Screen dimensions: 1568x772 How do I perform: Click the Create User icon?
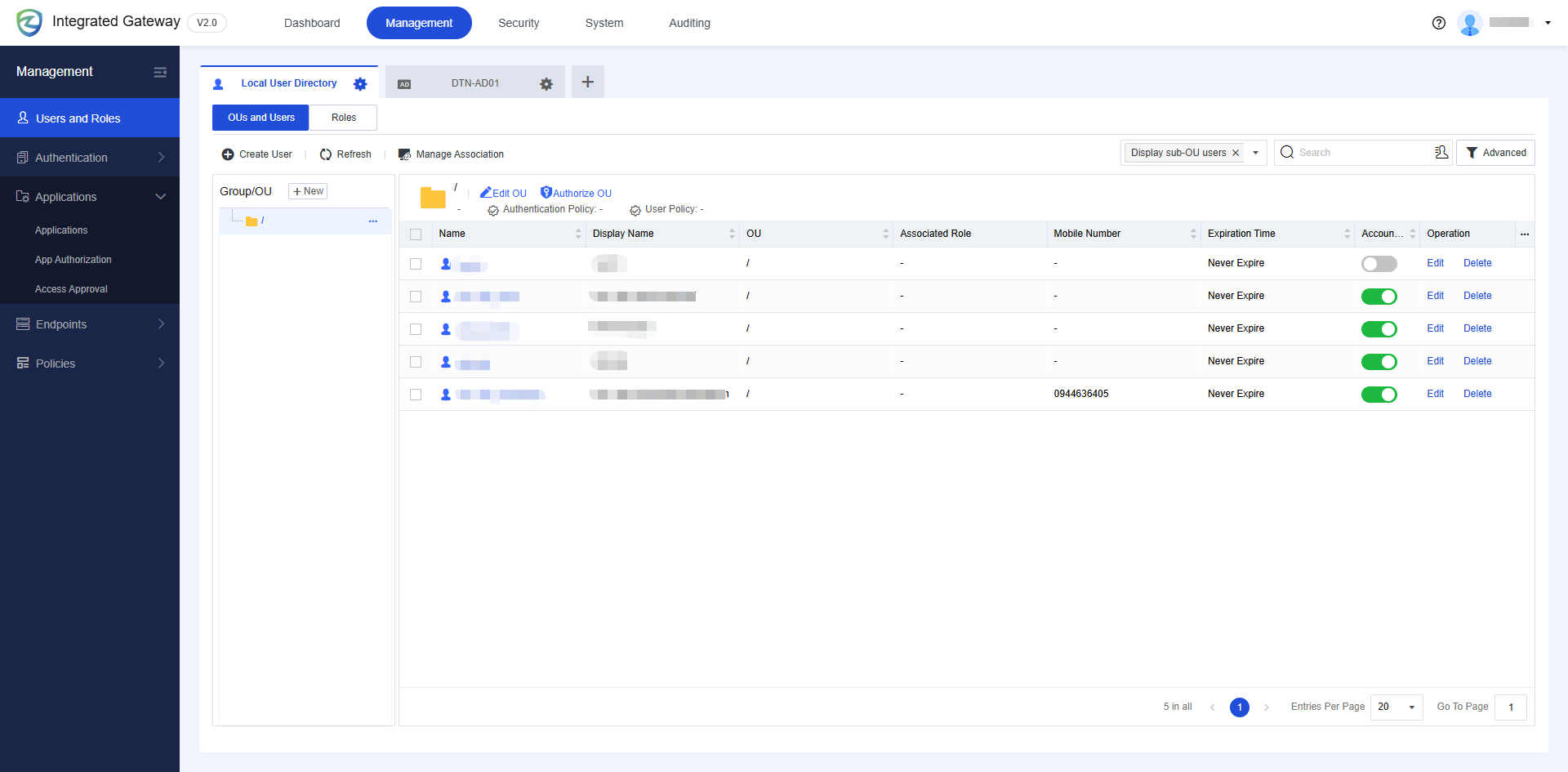click(x=227, y=154)
